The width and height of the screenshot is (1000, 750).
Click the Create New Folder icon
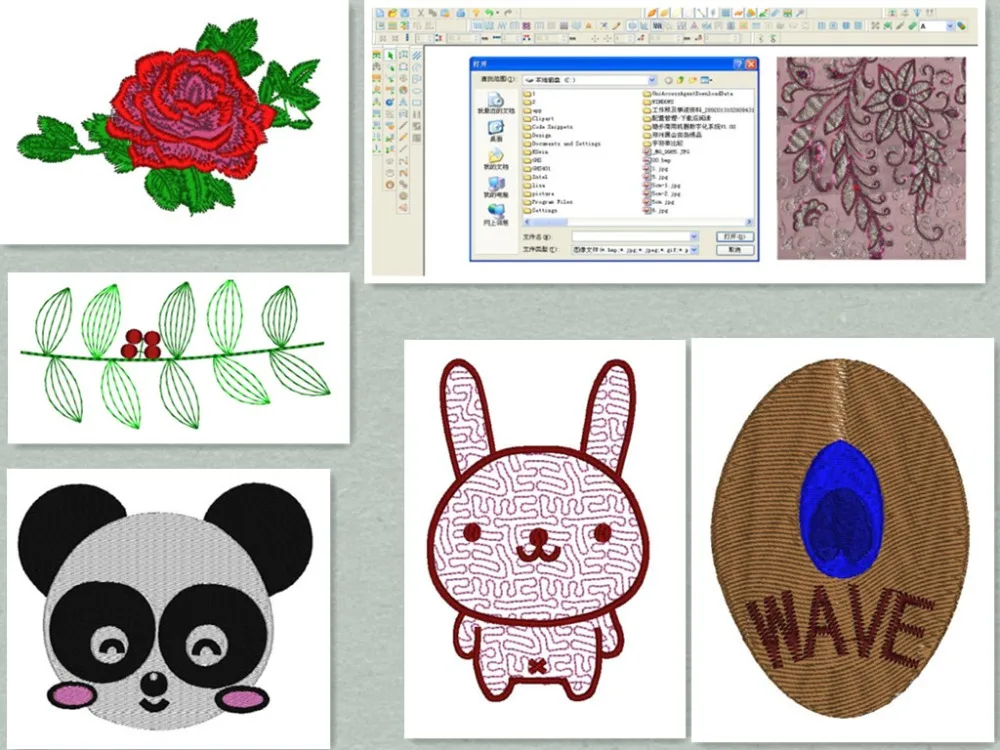point(693,80)
